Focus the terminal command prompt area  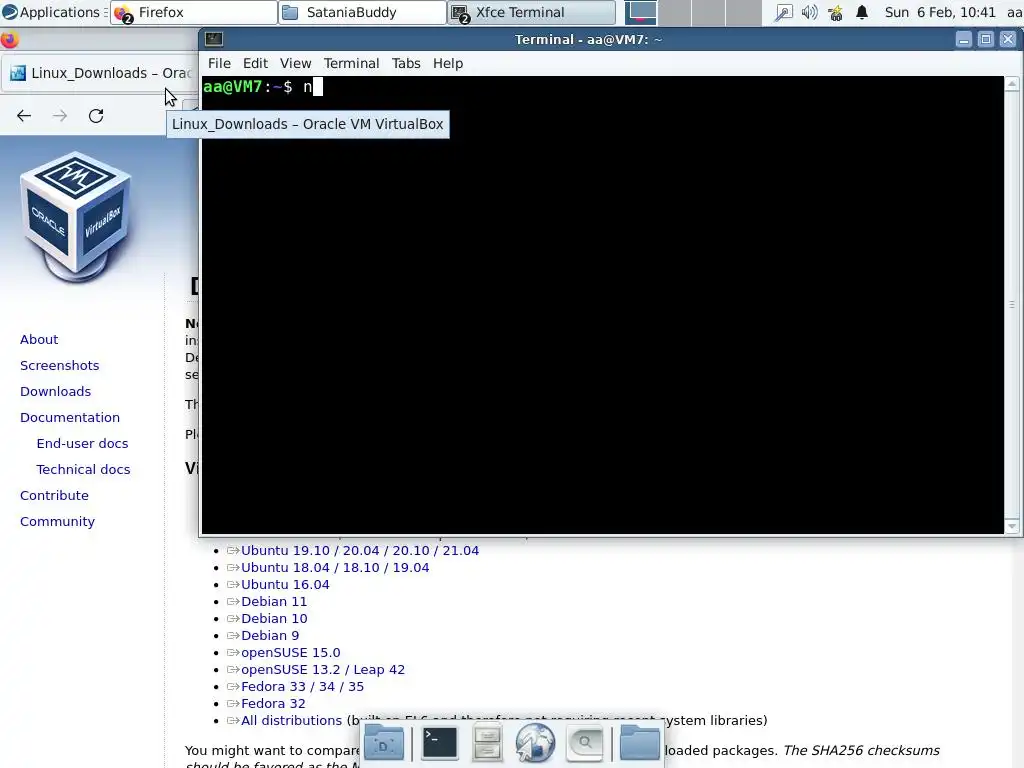602,305
